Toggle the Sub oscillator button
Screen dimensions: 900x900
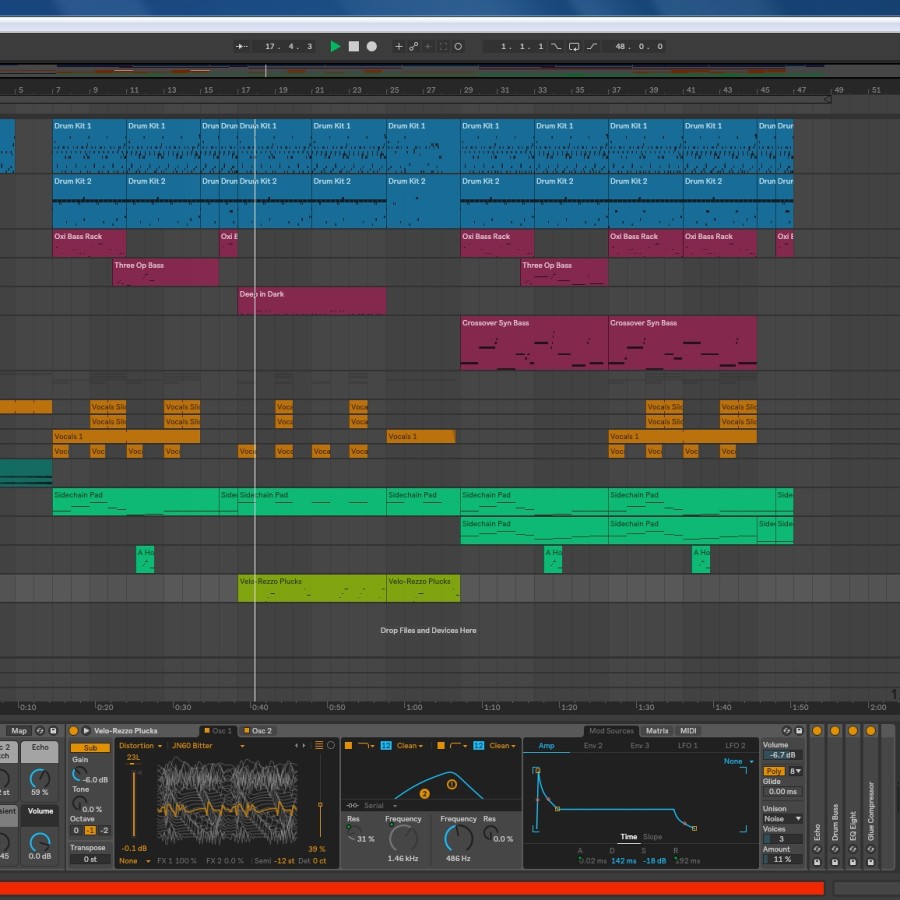click(x=90, y=747)
